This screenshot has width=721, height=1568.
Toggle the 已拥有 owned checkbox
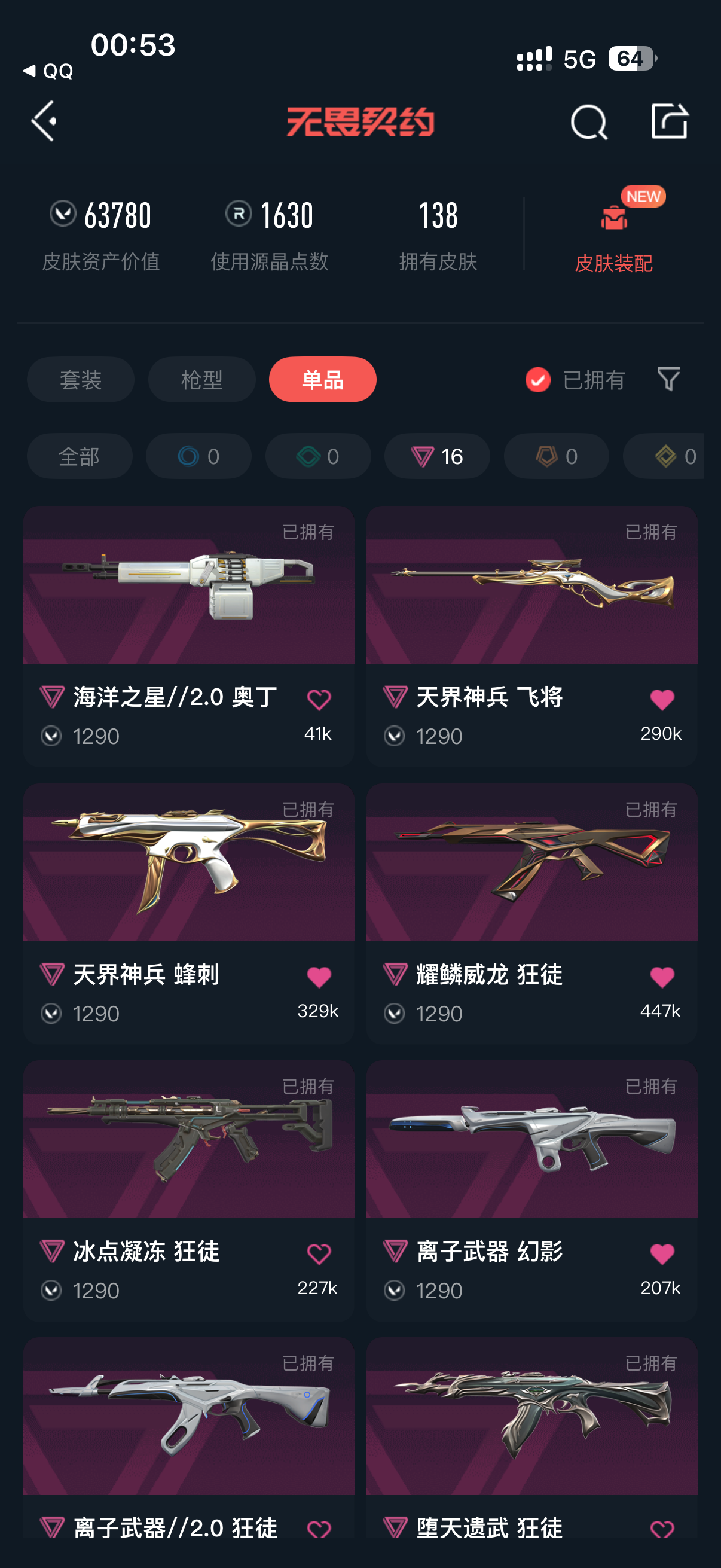(538, 379)
